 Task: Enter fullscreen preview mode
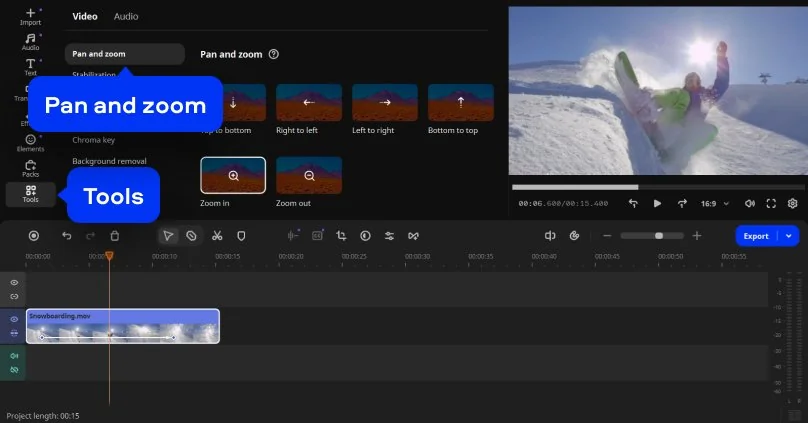click(x=771, y=203)
